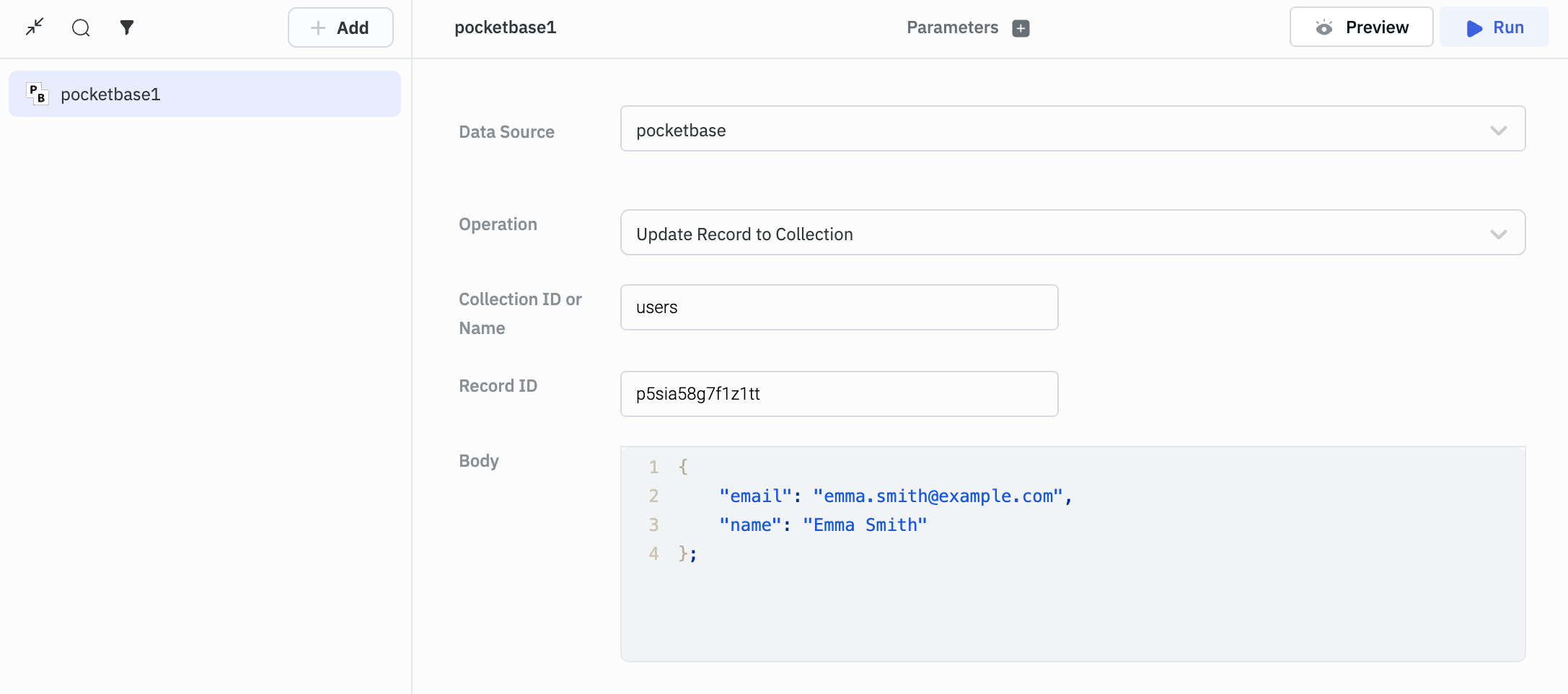
Task: Click the Preview button
Action: click(x=1361, y=27)
